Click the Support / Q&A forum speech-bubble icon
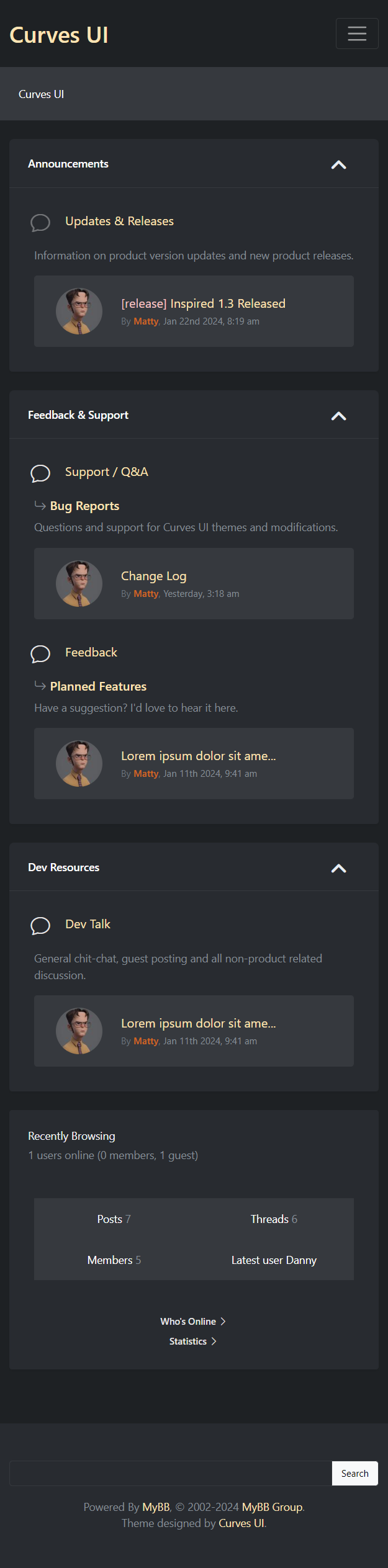This screenshot has width=388, height=1568. click(40, 473)
